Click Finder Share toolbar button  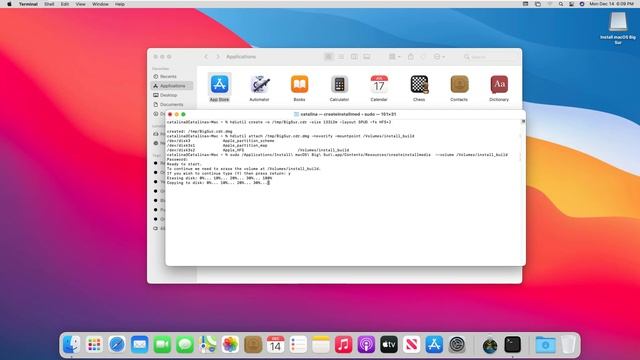411,57
